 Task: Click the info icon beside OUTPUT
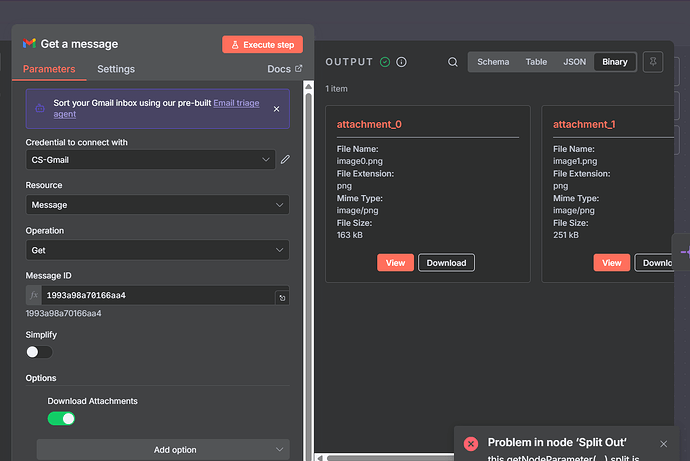(x=402, y=62)
